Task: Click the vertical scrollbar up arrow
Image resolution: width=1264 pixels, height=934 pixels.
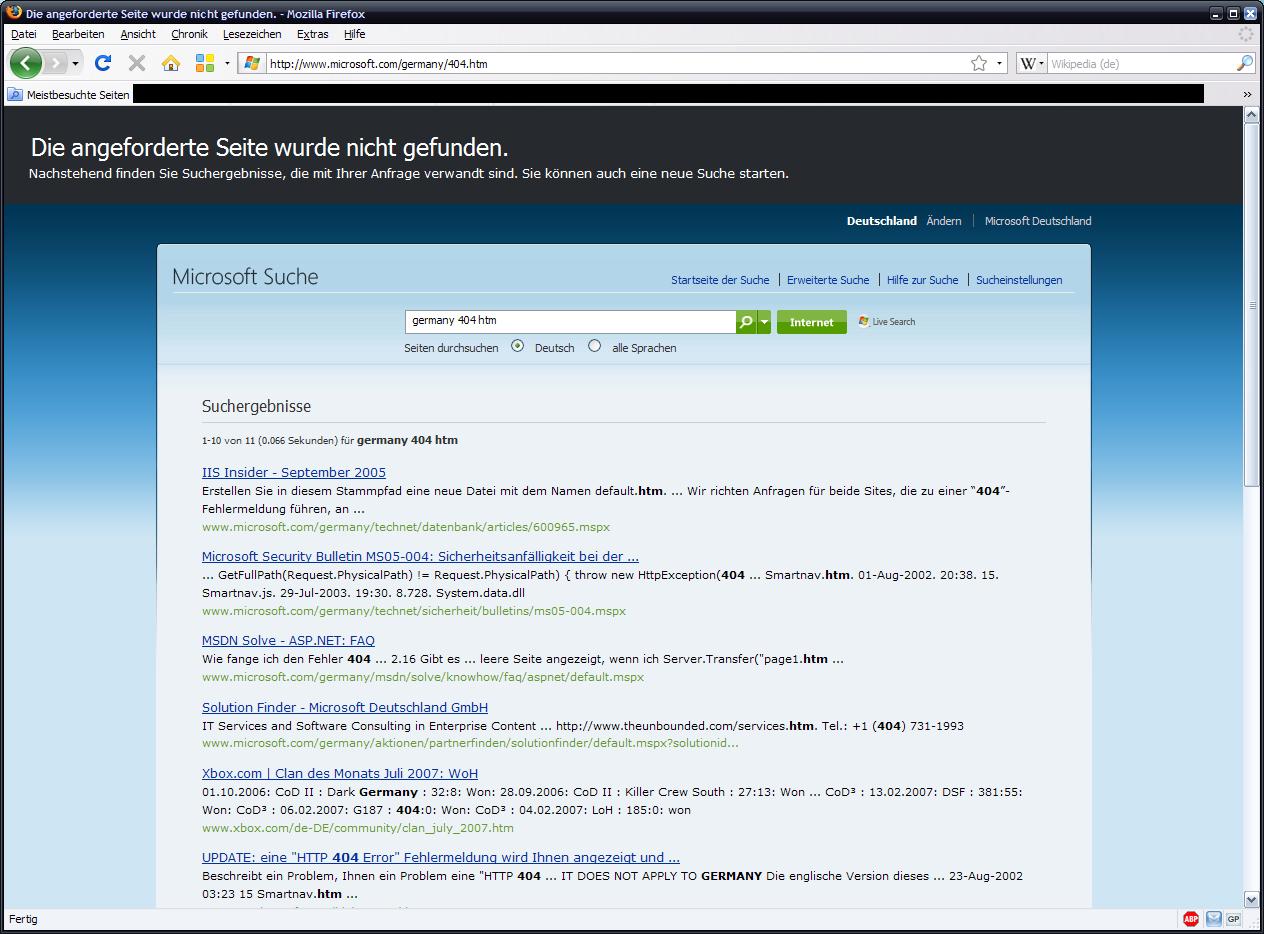Action: click(x=1251, y=116)
